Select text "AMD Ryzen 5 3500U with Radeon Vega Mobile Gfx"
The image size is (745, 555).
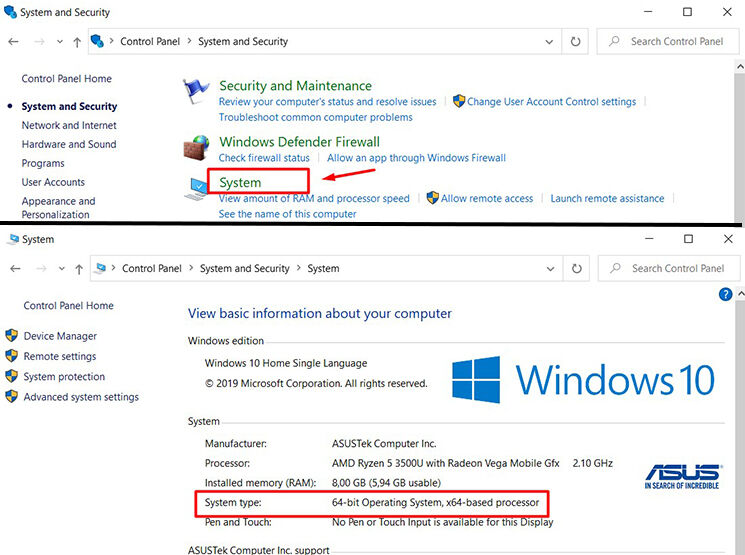(446, 463)
